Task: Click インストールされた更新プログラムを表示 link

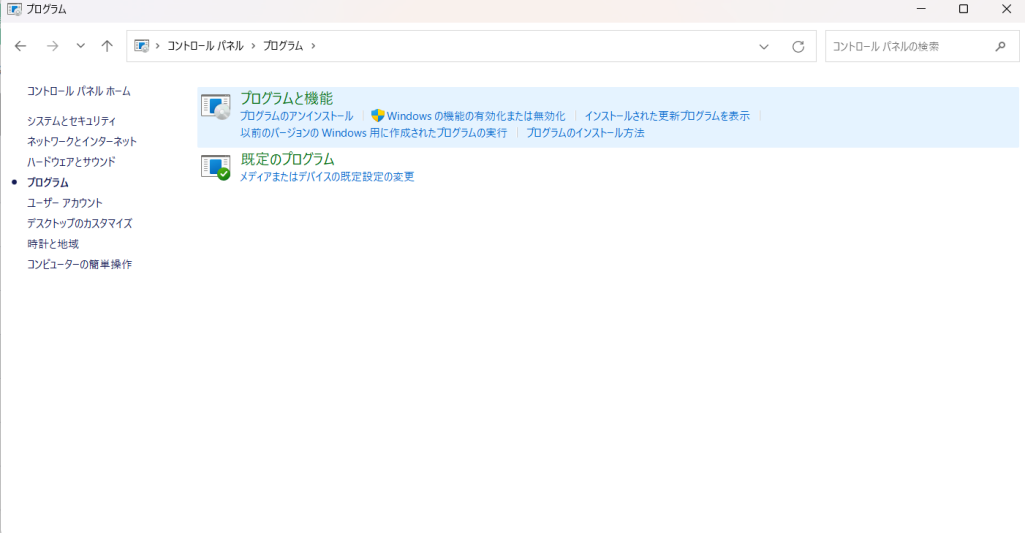Action: pyautogui.click(x=667, y=116)
